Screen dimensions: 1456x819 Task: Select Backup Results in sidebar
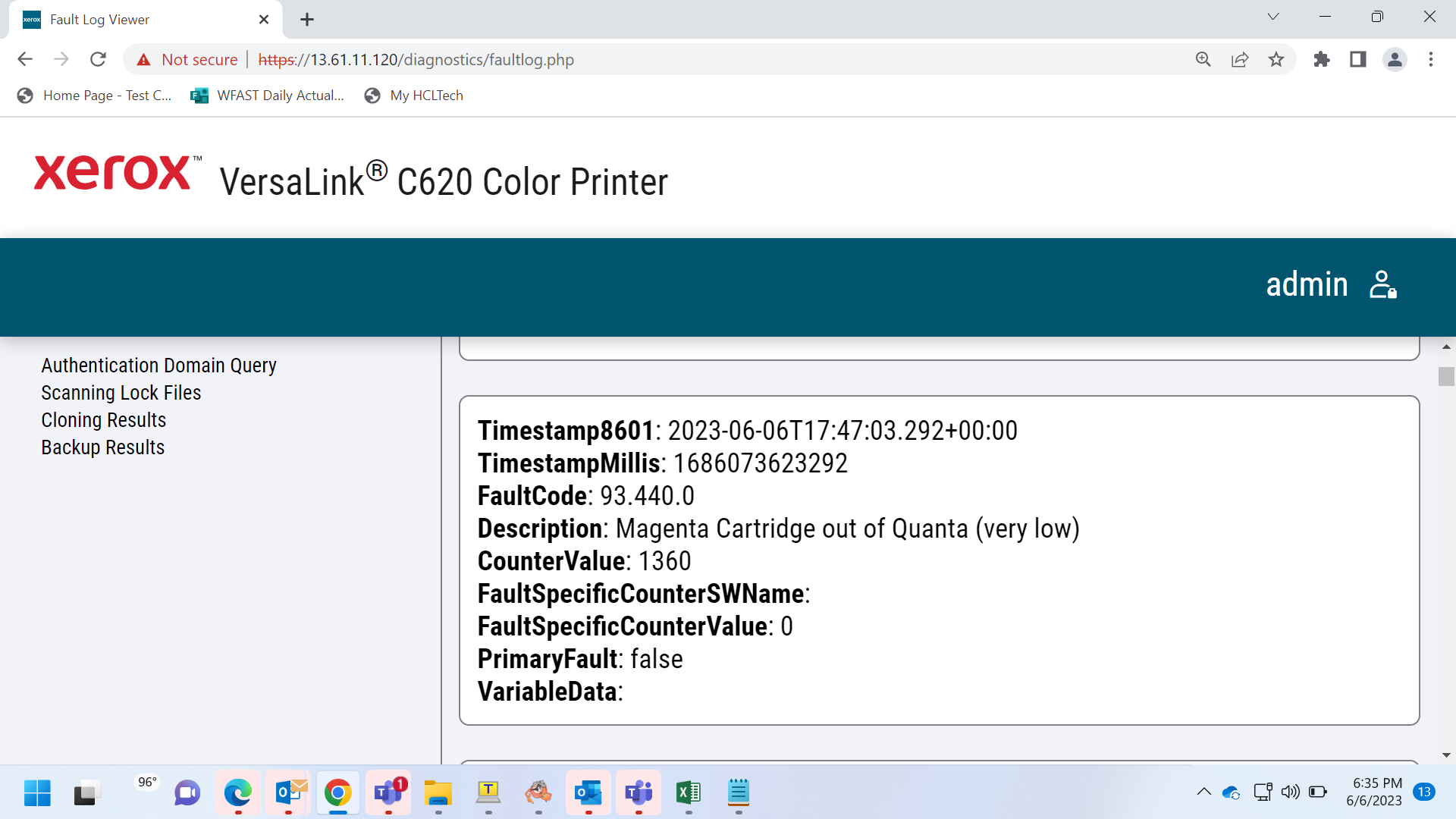103,447
